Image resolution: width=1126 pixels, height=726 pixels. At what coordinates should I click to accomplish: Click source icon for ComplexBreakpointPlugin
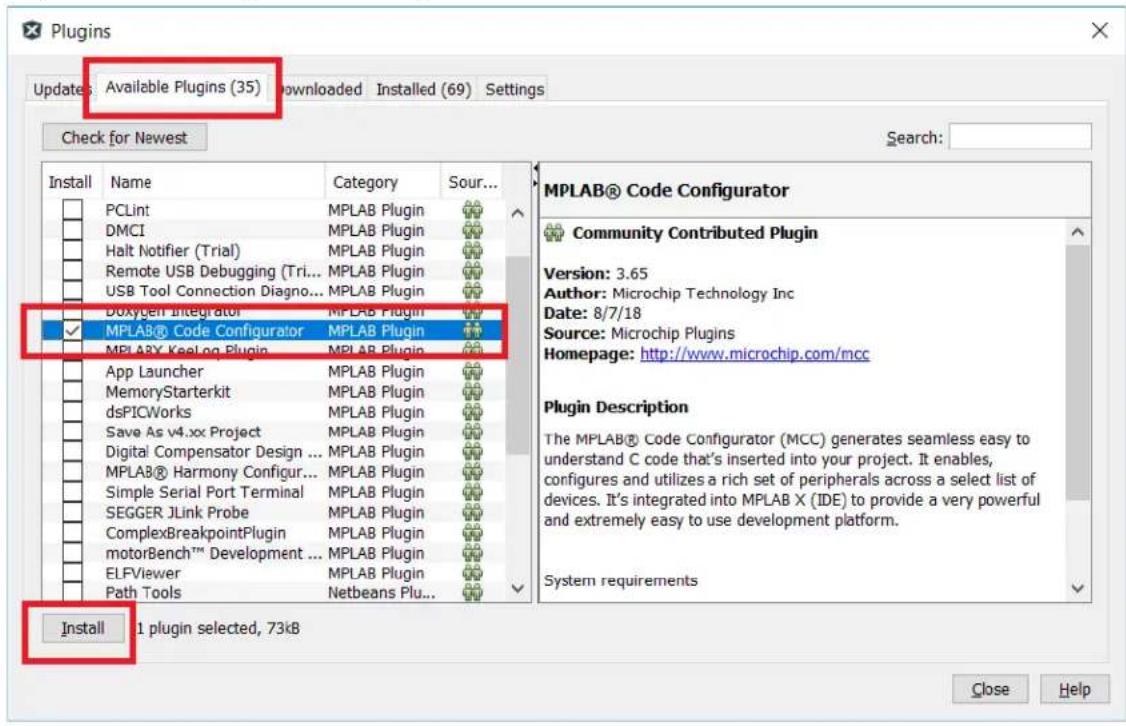(473, 533)
